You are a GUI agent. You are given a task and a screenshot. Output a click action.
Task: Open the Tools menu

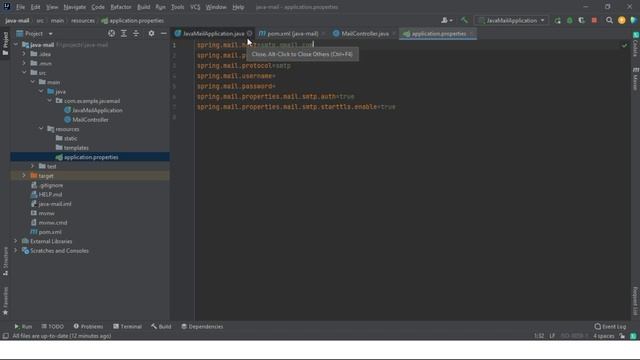coord(178,7)
